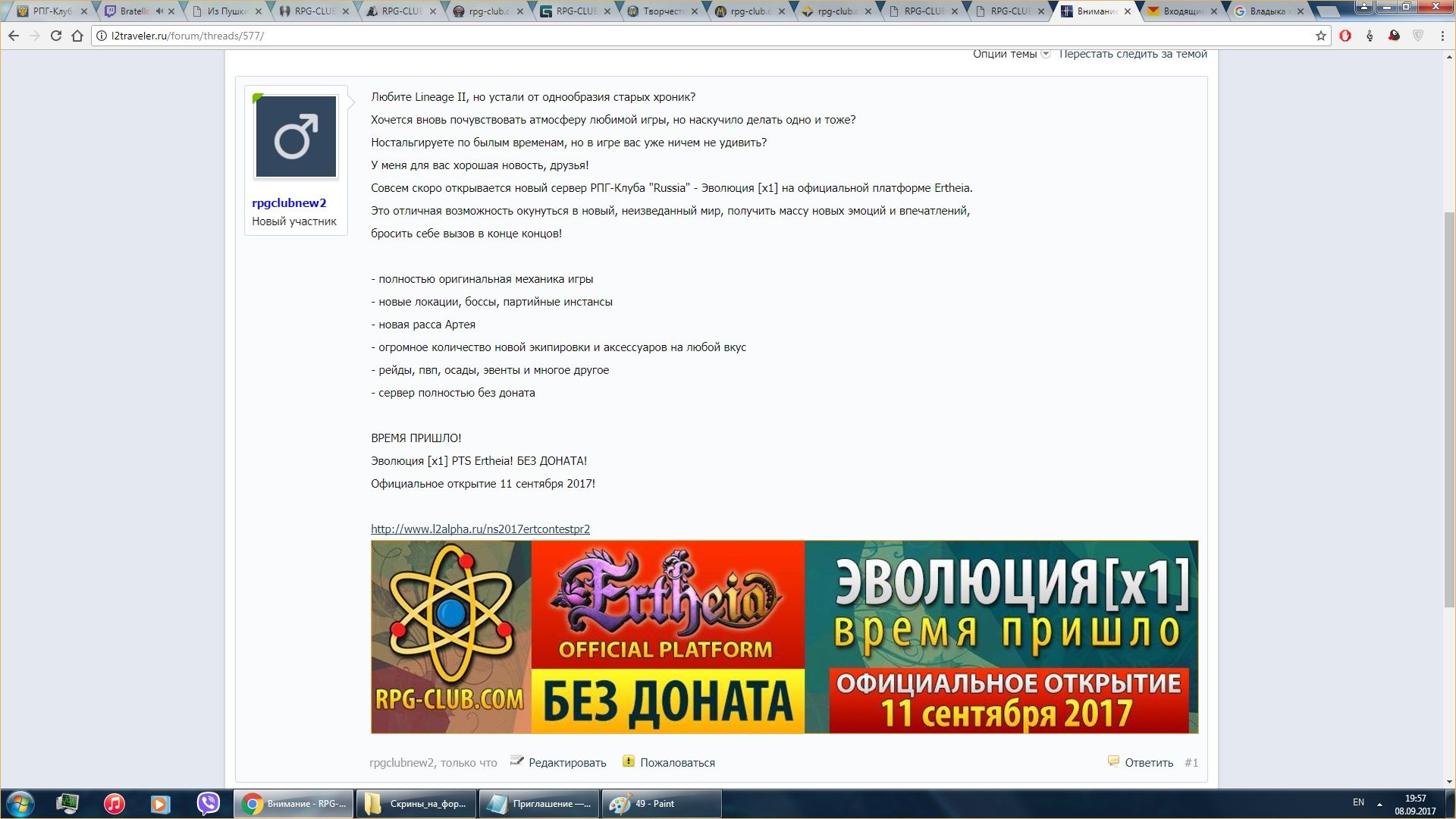Close the РПГ-Клуб tab
This screenshot has width=1456, height=819.
coord(84,11)
